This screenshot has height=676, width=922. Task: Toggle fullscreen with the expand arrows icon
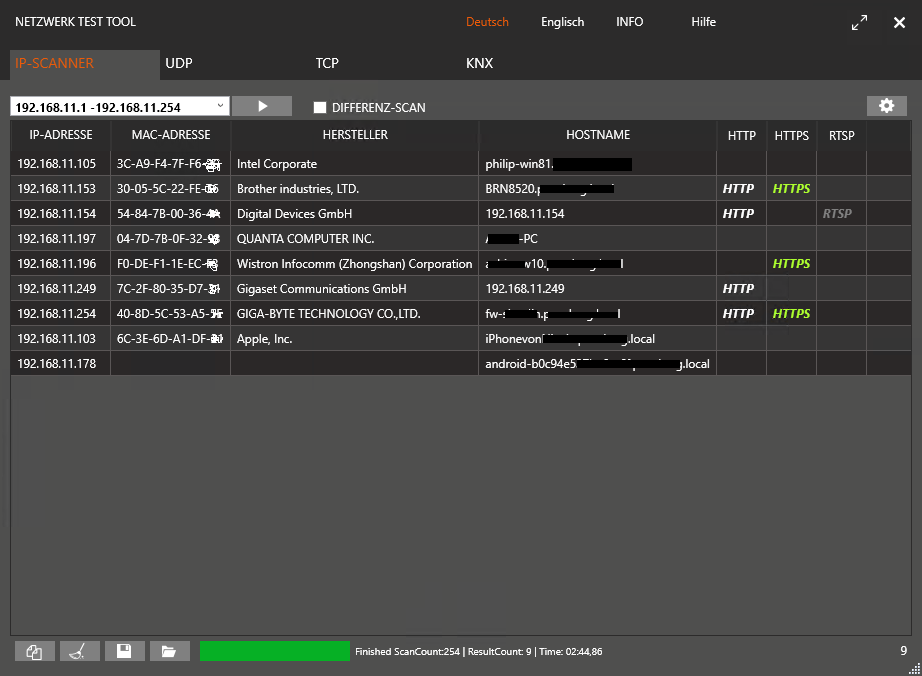[x=859, y=23]
